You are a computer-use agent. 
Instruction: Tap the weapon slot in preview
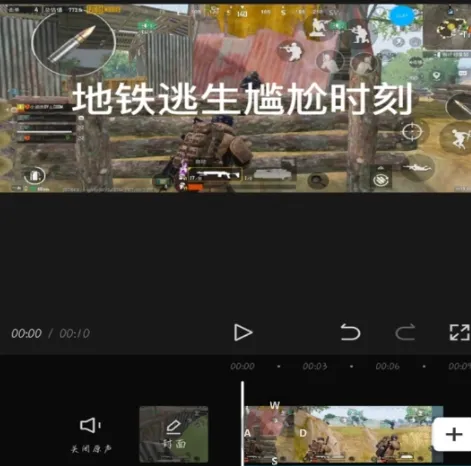point(215,175)
